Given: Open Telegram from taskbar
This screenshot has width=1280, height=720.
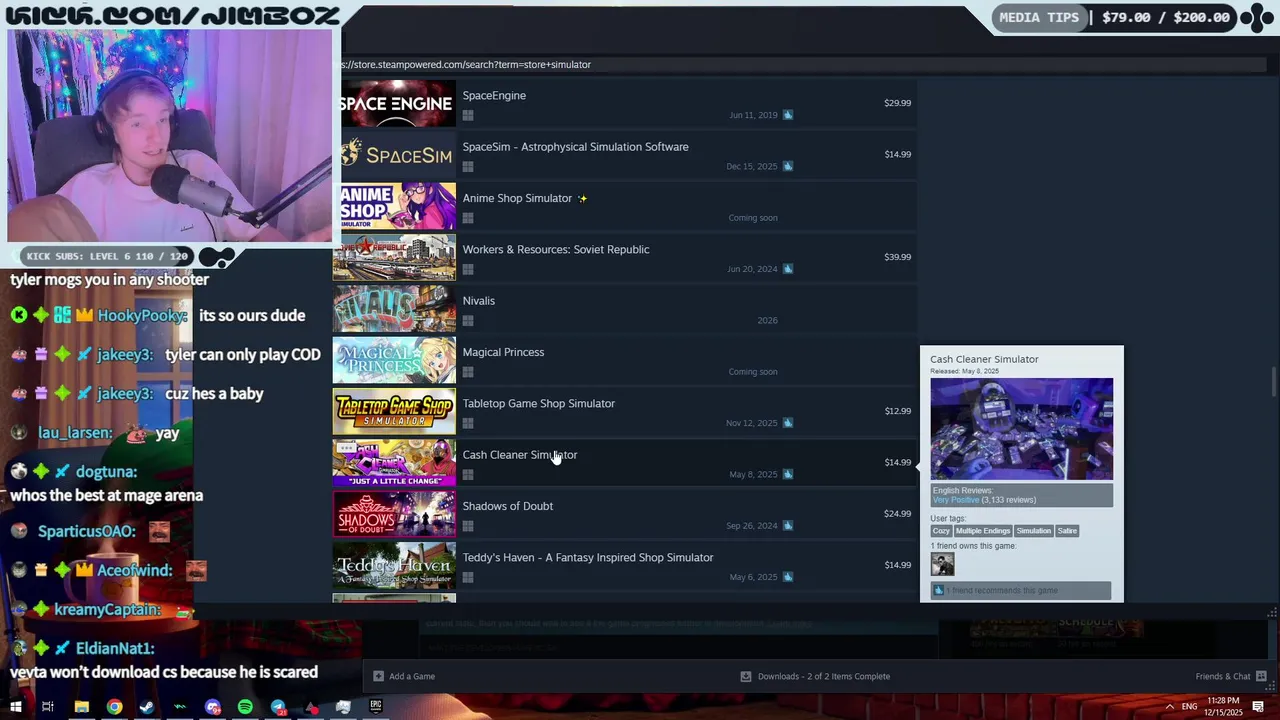Looking at the screenshot, I should coord(278,707).
